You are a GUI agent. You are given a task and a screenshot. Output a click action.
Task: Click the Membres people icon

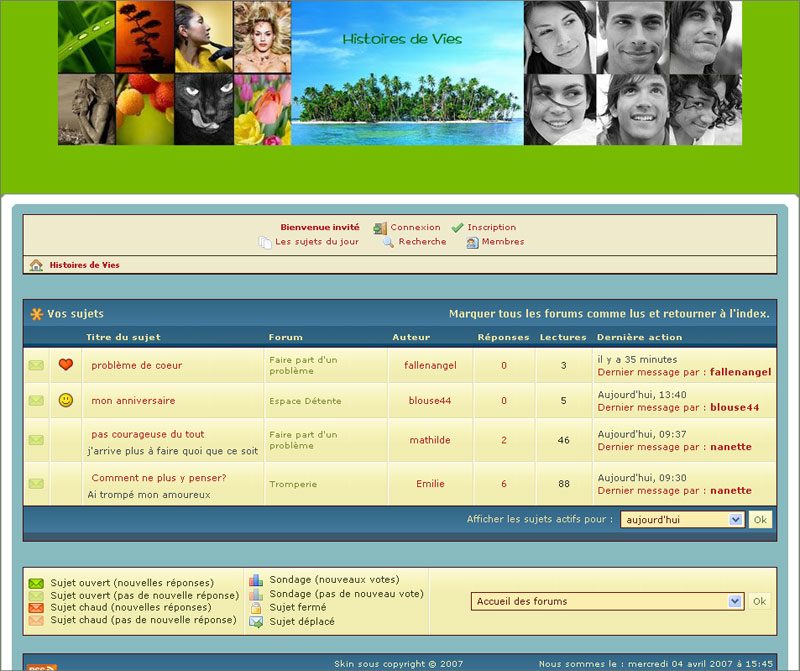472,242
